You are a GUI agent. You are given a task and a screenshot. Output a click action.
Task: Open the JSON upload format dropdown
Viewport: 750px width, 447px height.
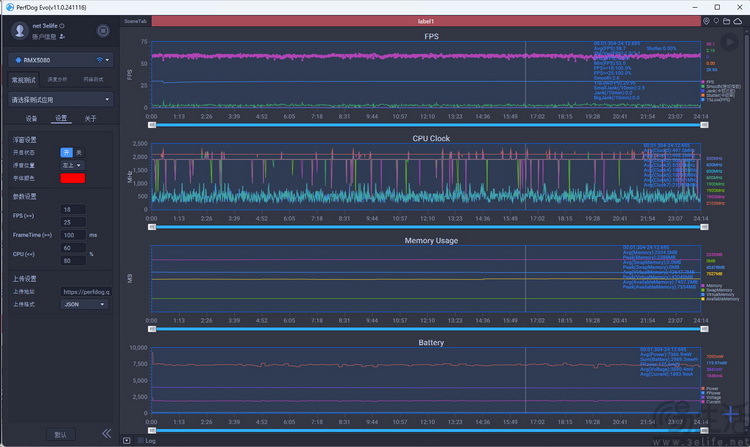pyautogui.click(x=84, y=305)
